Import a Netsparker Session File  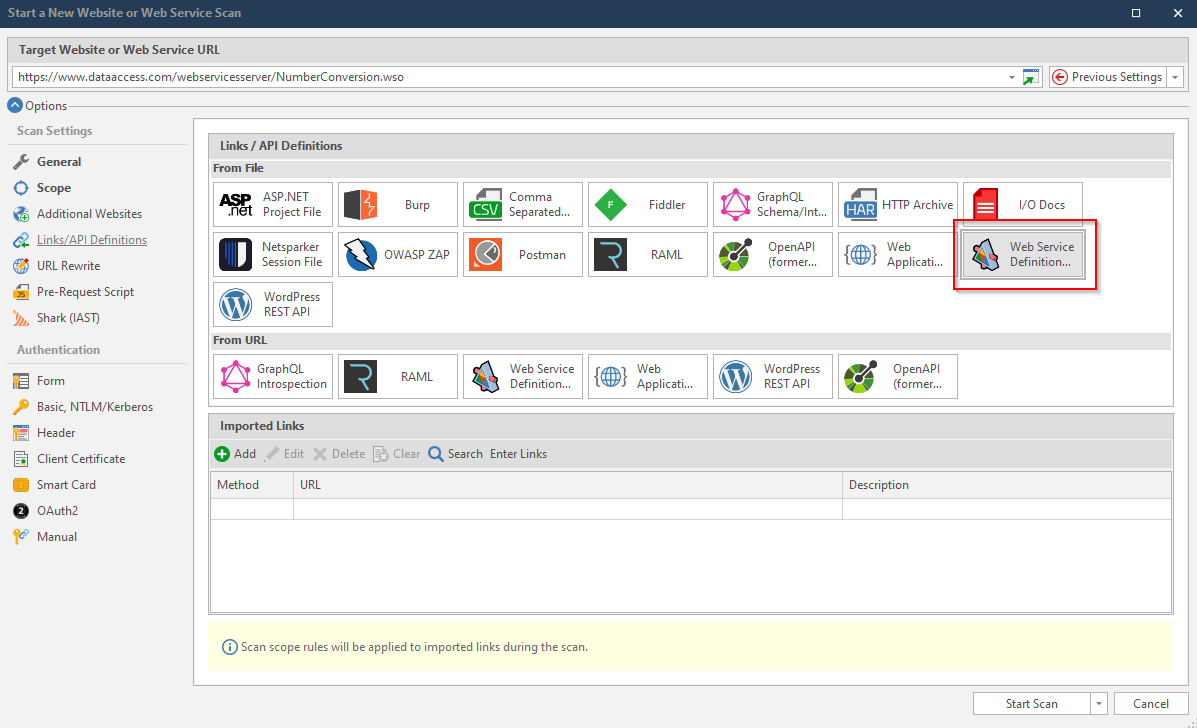coord(272,254)
